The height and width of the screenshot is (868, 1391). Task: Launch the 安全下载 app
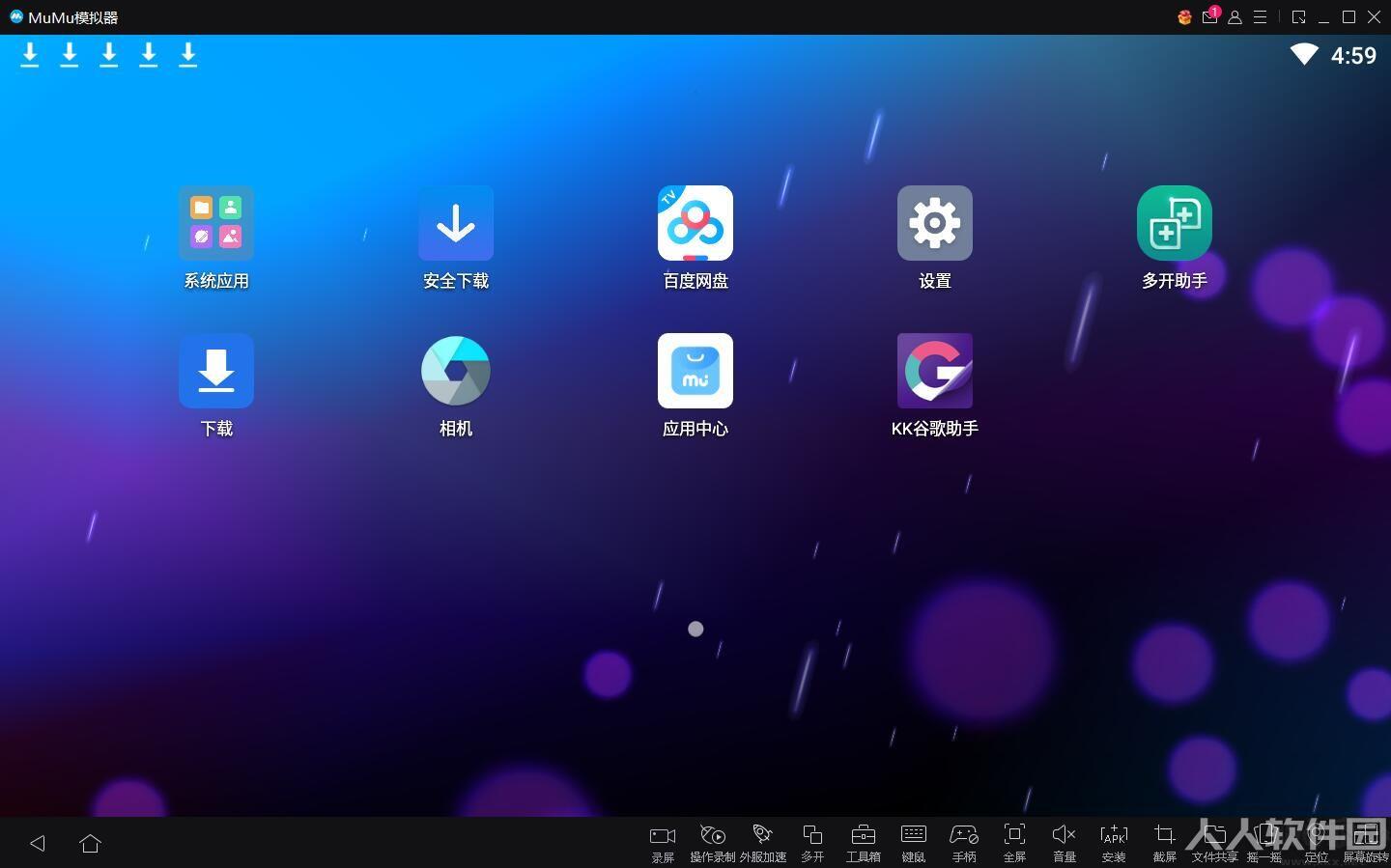tap(456, 223)
